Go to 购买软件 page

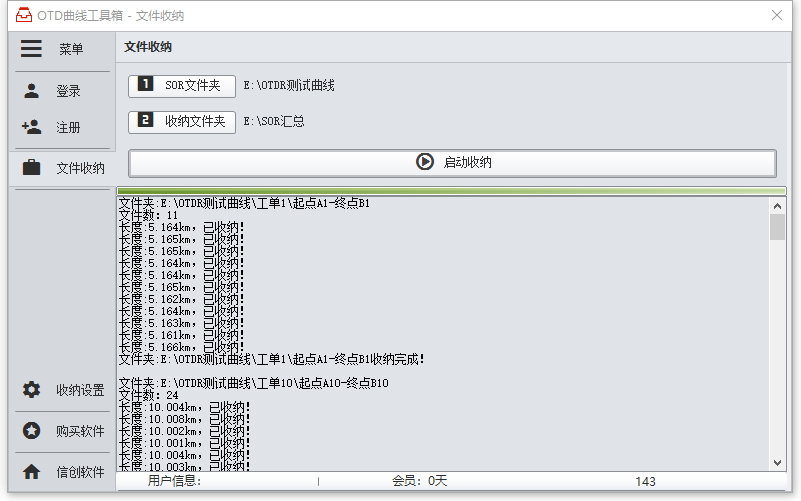[80, 431]
